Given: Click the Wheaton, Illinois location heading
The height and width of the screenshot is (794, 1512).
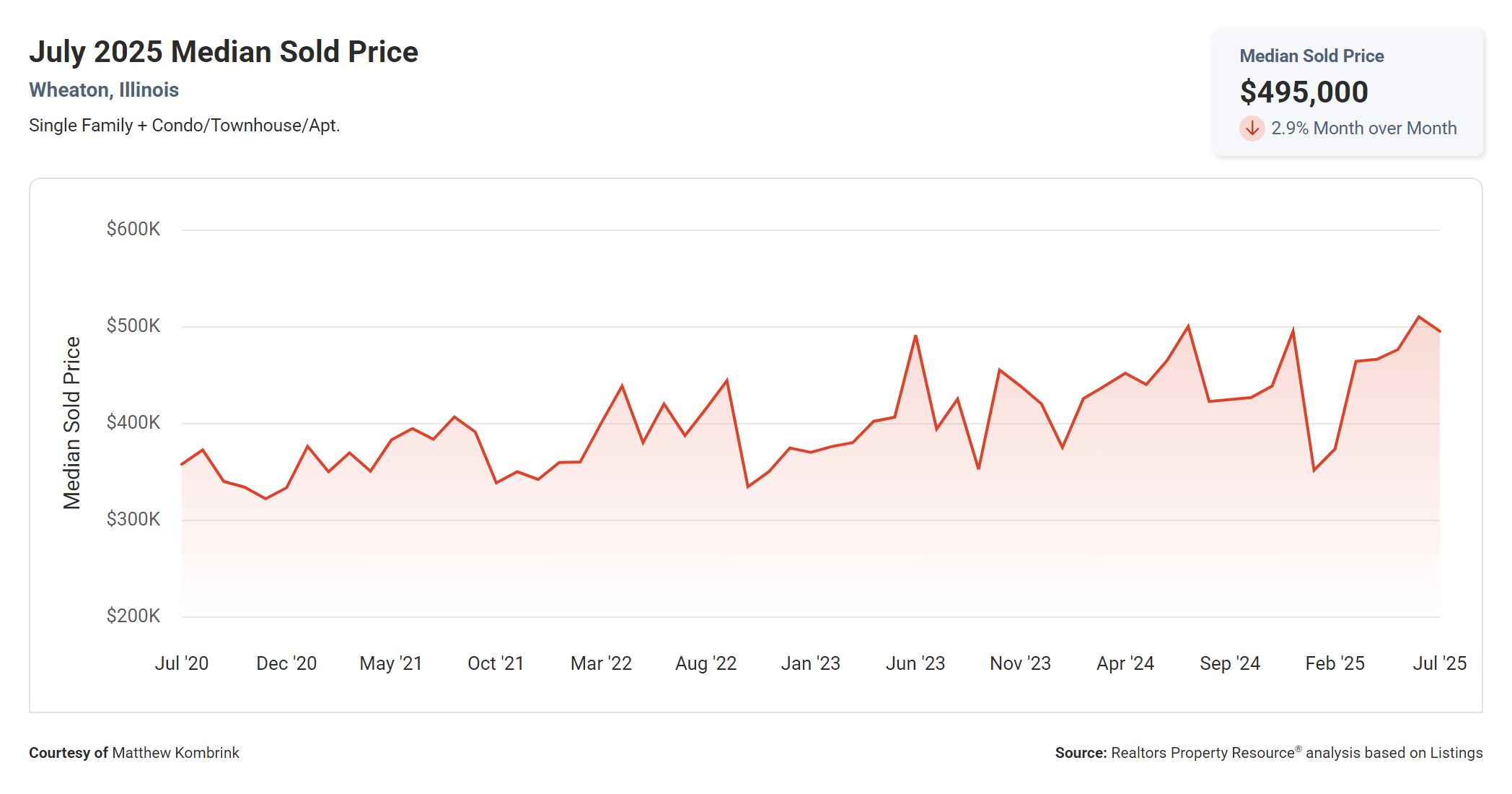Looking at the screenshot, I should pyautogui.click(x=104, y=90).
